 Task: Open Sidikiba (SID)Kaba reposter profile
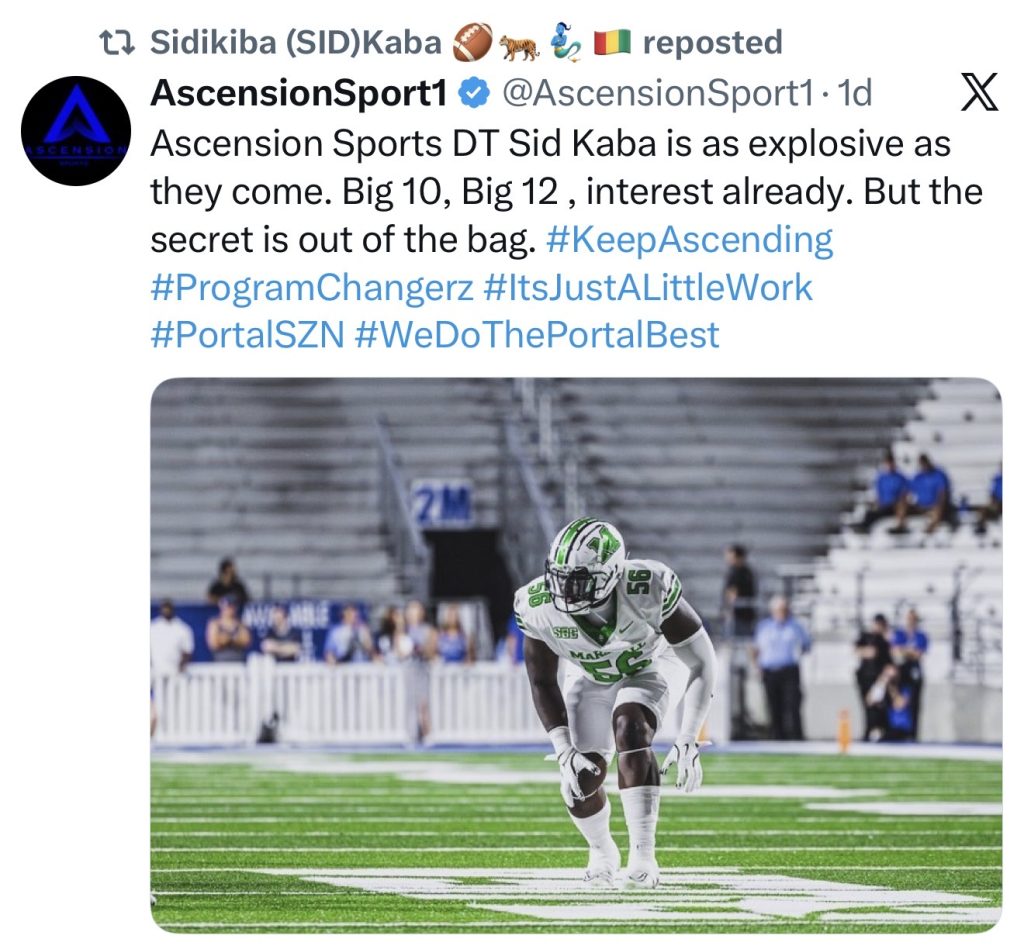click(x=295, y=43)
